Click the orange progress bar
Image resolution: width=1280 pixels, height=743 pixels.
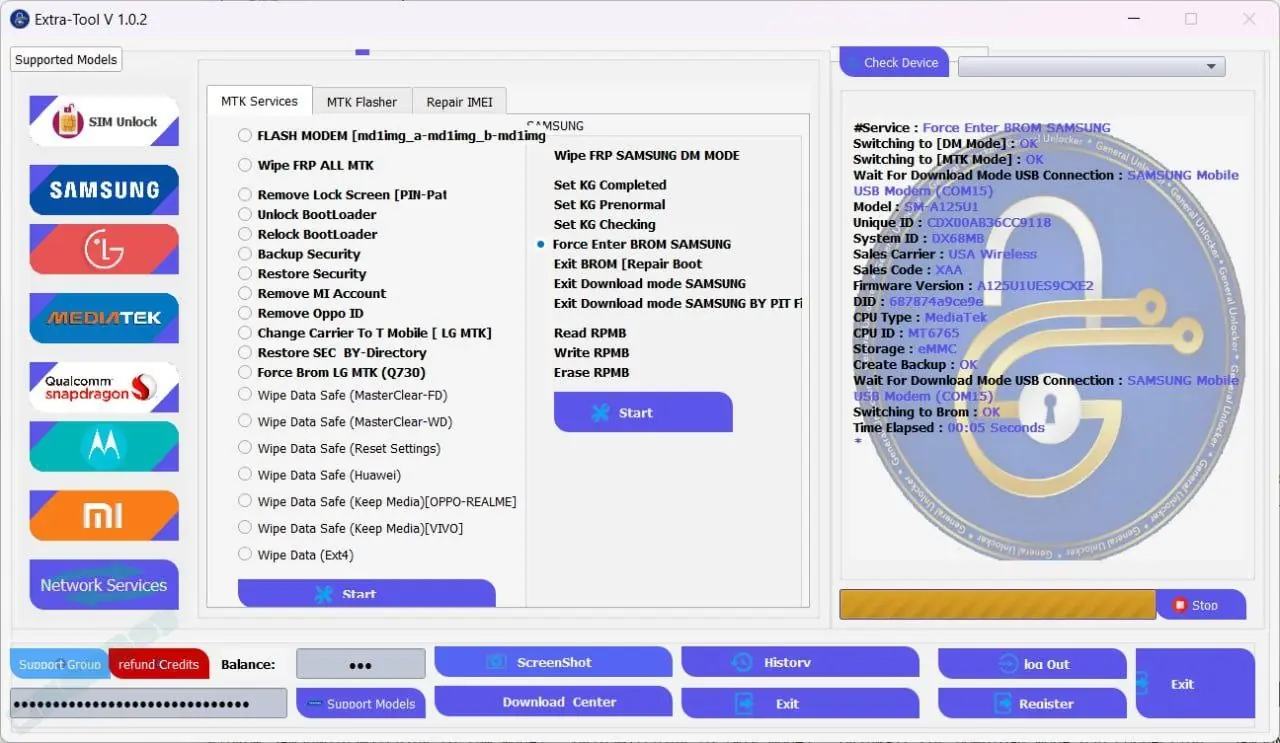(998, 605)
